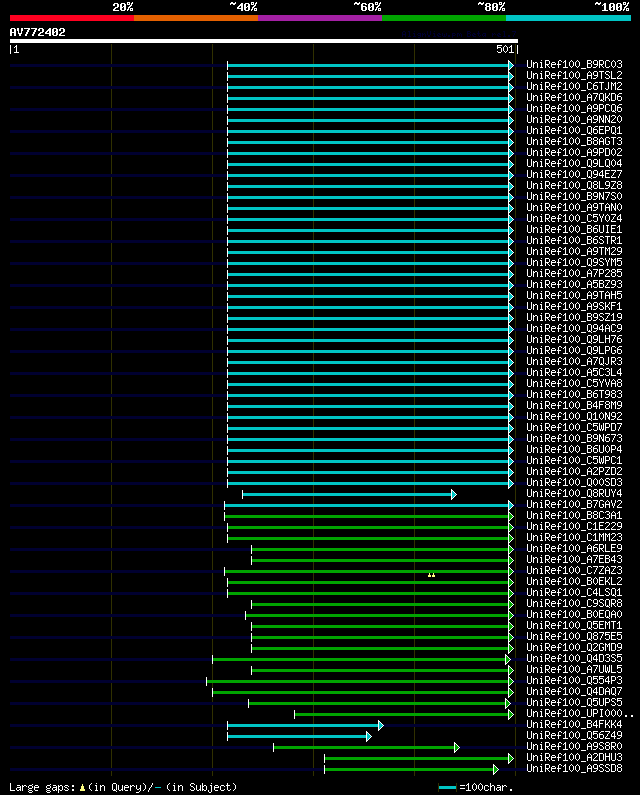Select the UniRef100_Q5UPS5 label
The width and height of the screenshot is (640, 795).
pos(574,702)
